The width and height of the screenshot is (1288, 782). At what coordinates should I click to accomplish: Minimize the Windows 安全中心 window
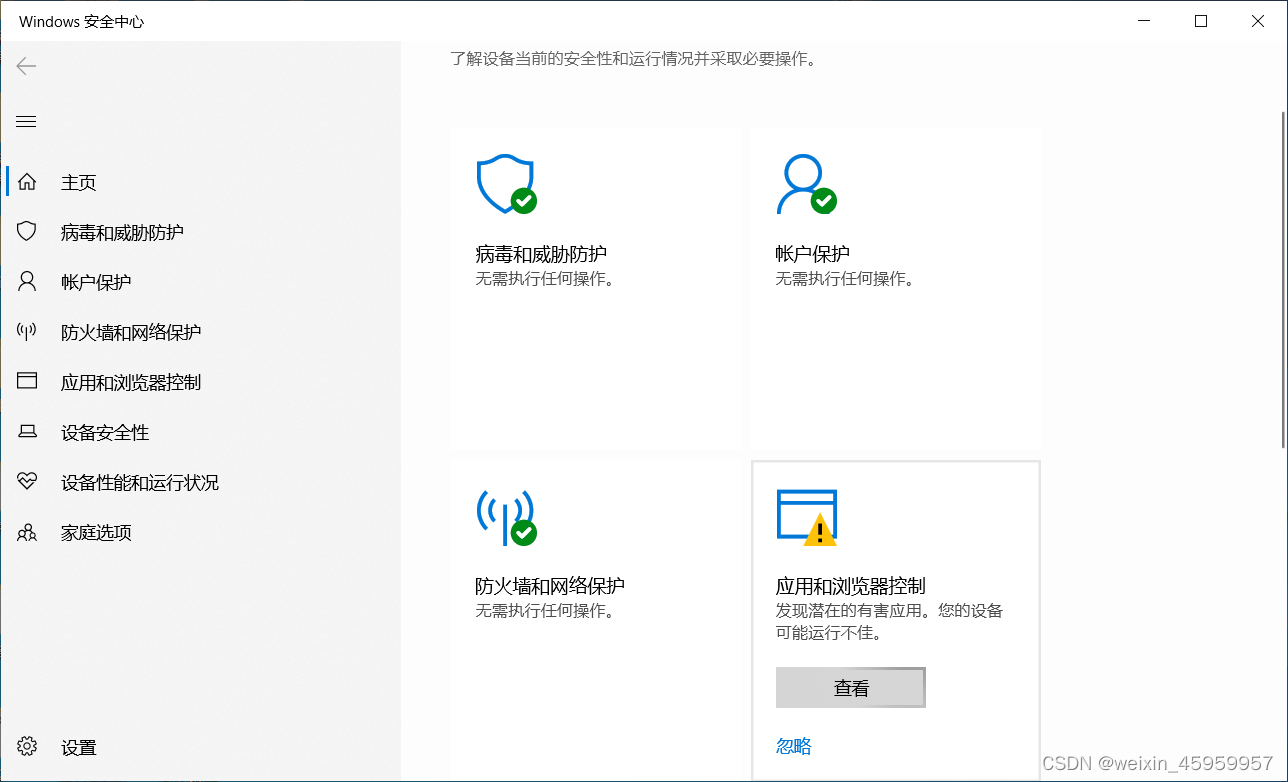click(1144, 21)
